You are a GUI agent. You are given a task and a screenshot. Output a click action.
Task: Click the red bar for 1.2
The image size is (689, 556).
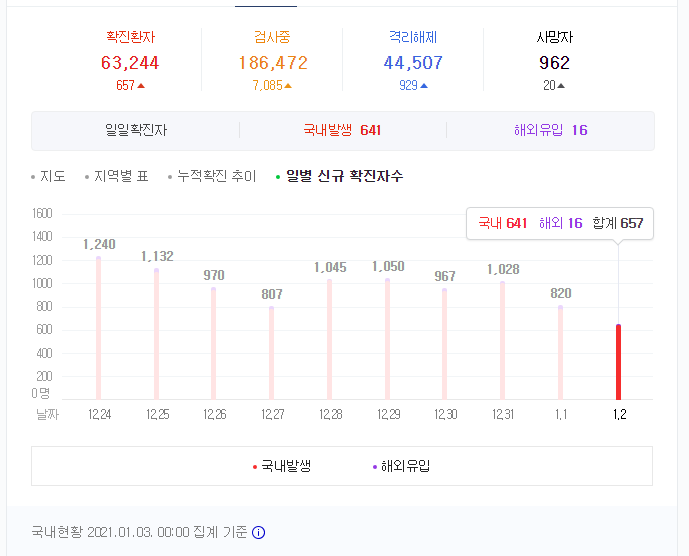click(618, 362)
